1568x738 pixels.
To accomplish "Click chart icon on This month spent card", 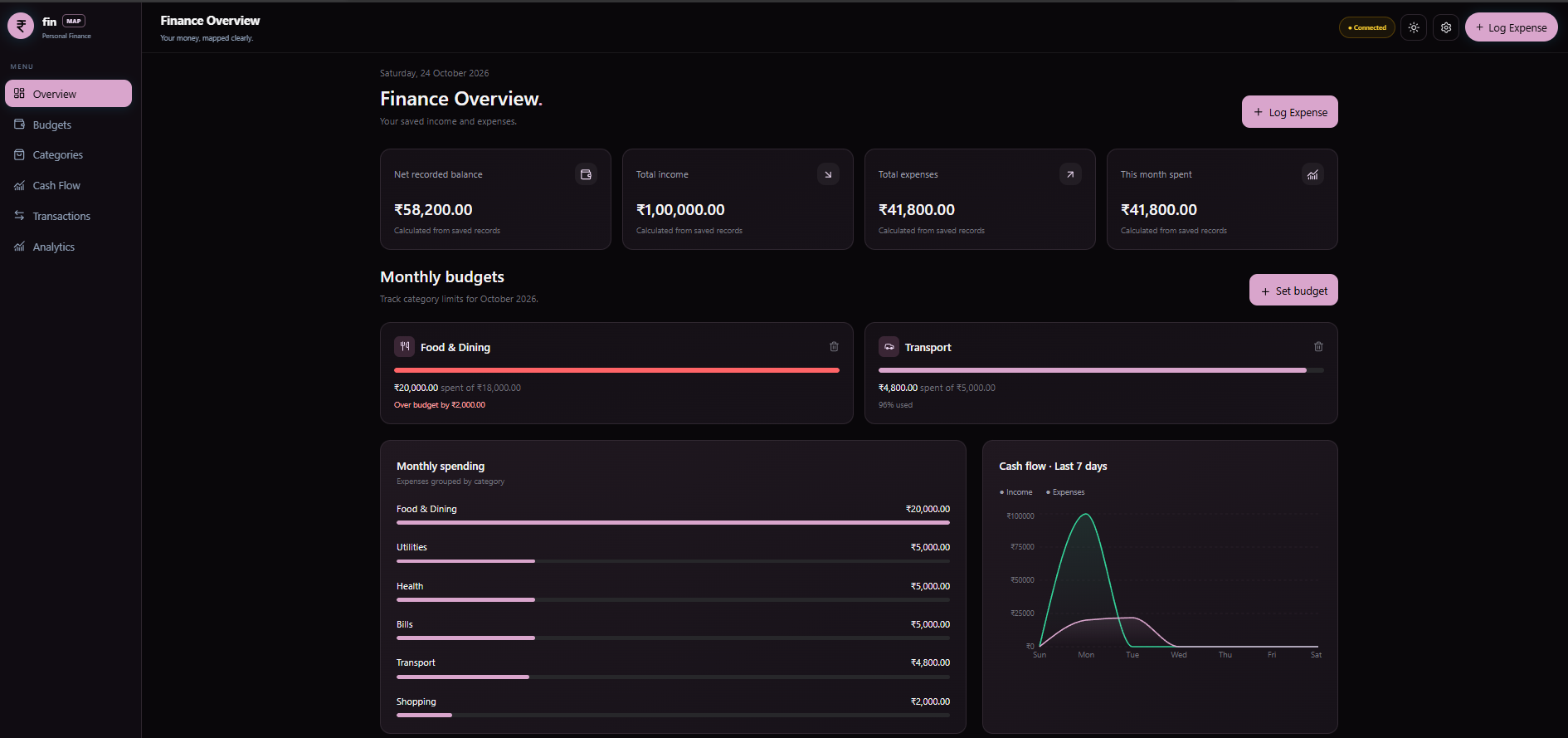I will tap(1312, 174).
